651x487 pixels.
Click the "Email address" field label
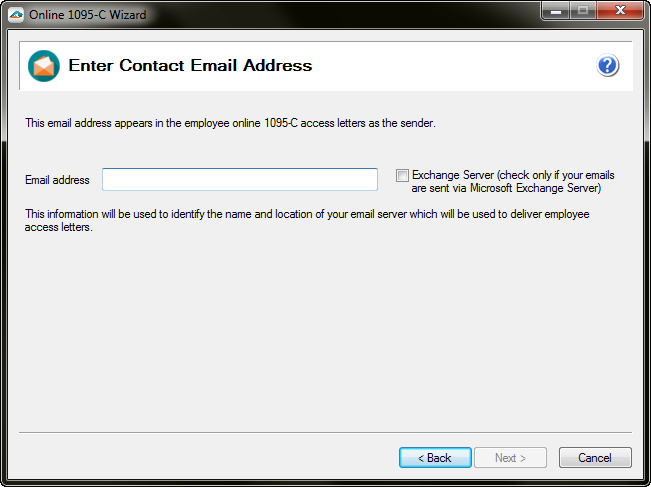57,180
